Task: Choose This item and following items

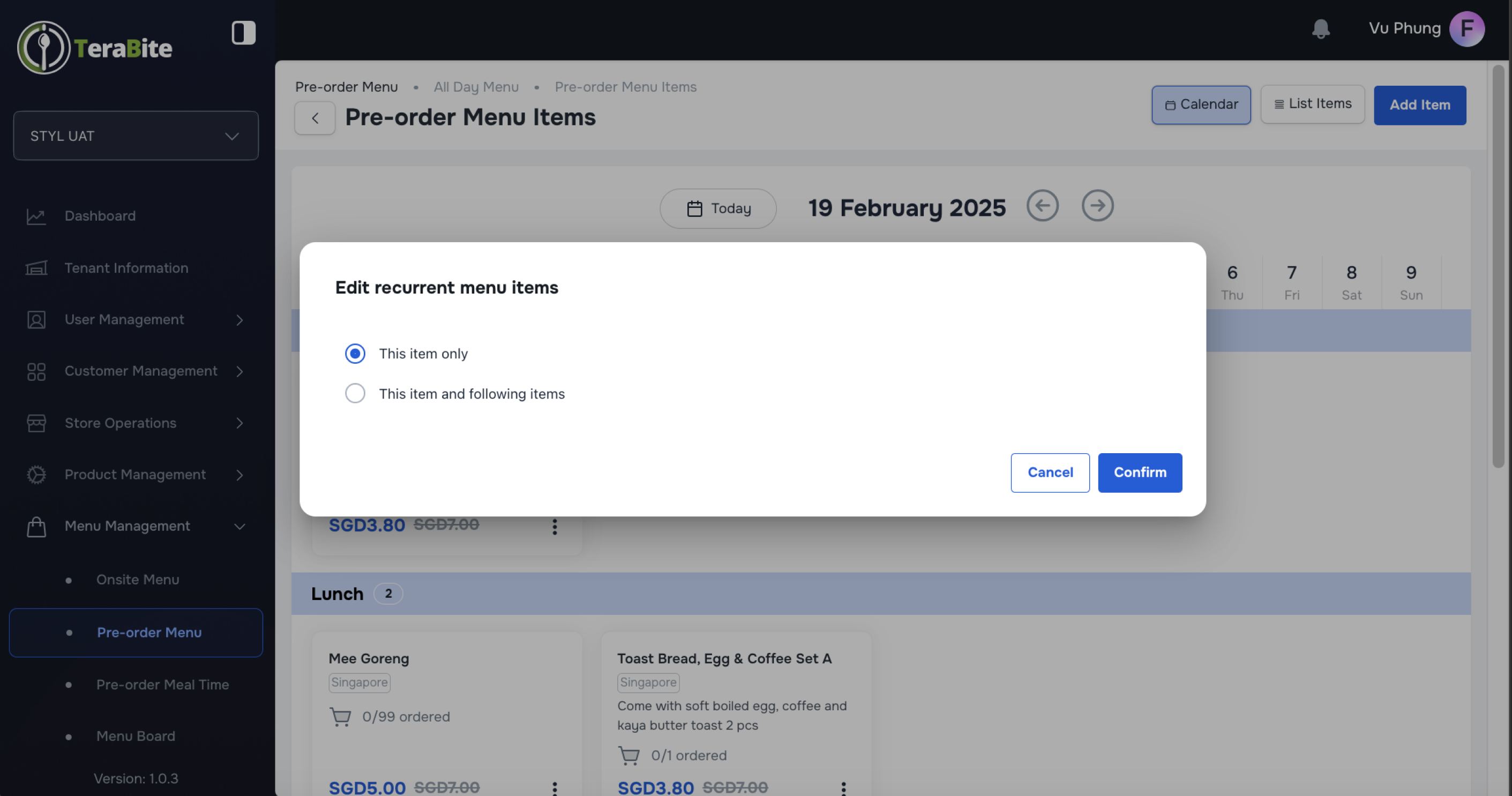Action: tap(355, 393)
